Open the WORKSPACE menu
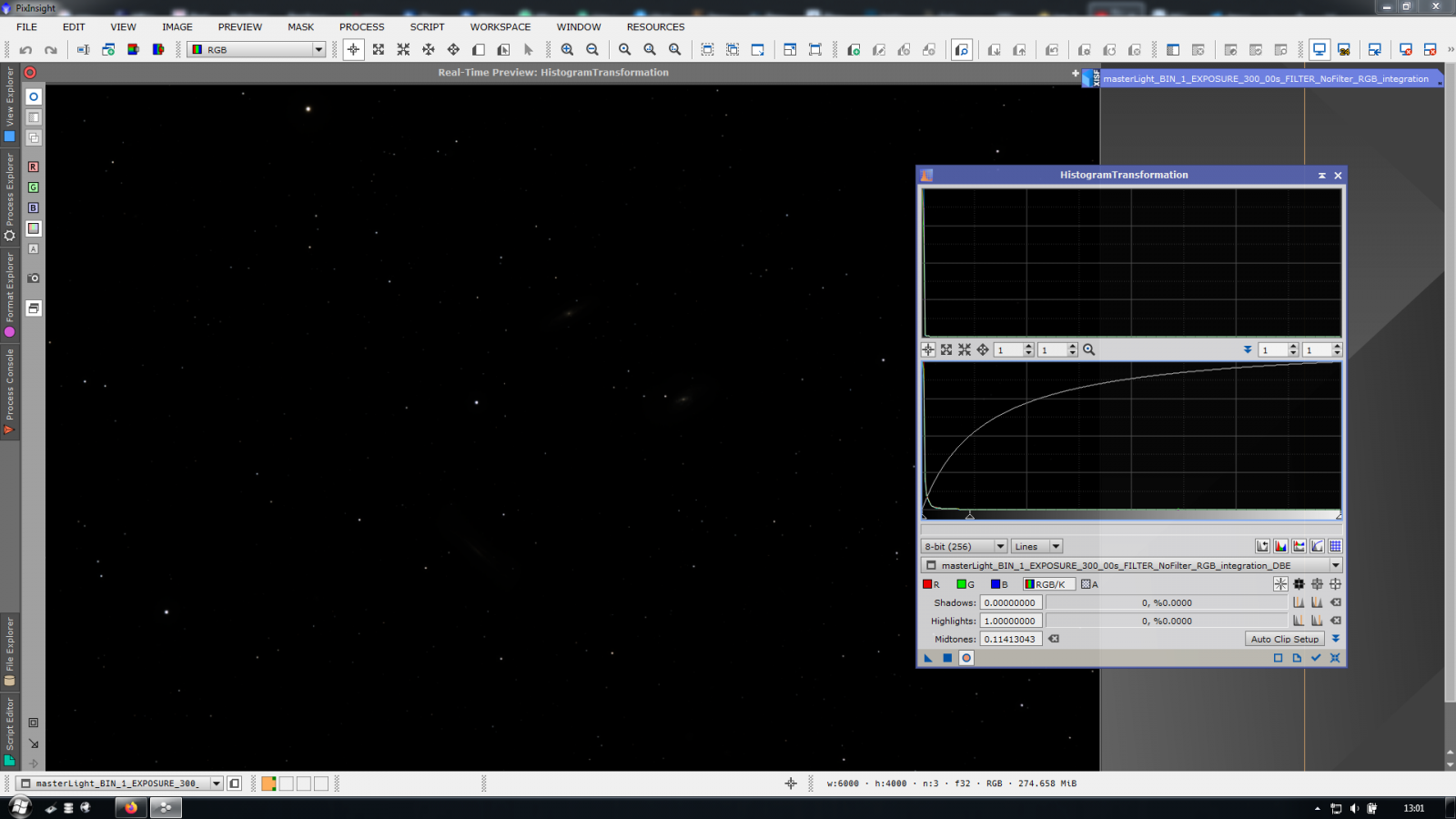The height and width of the screenshot is (819, 1456). [x=500, y=27]
